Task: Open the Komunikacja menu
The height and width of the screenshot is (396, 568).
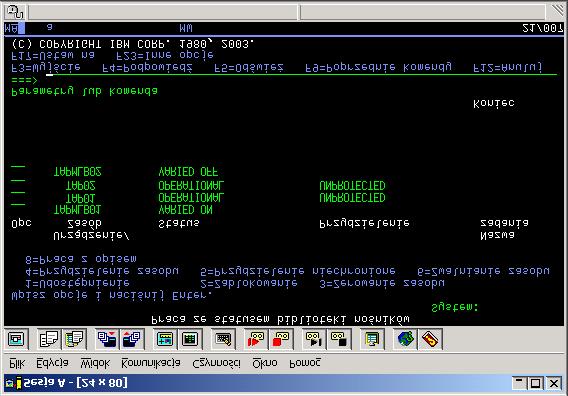Action: tap(151, 363)
